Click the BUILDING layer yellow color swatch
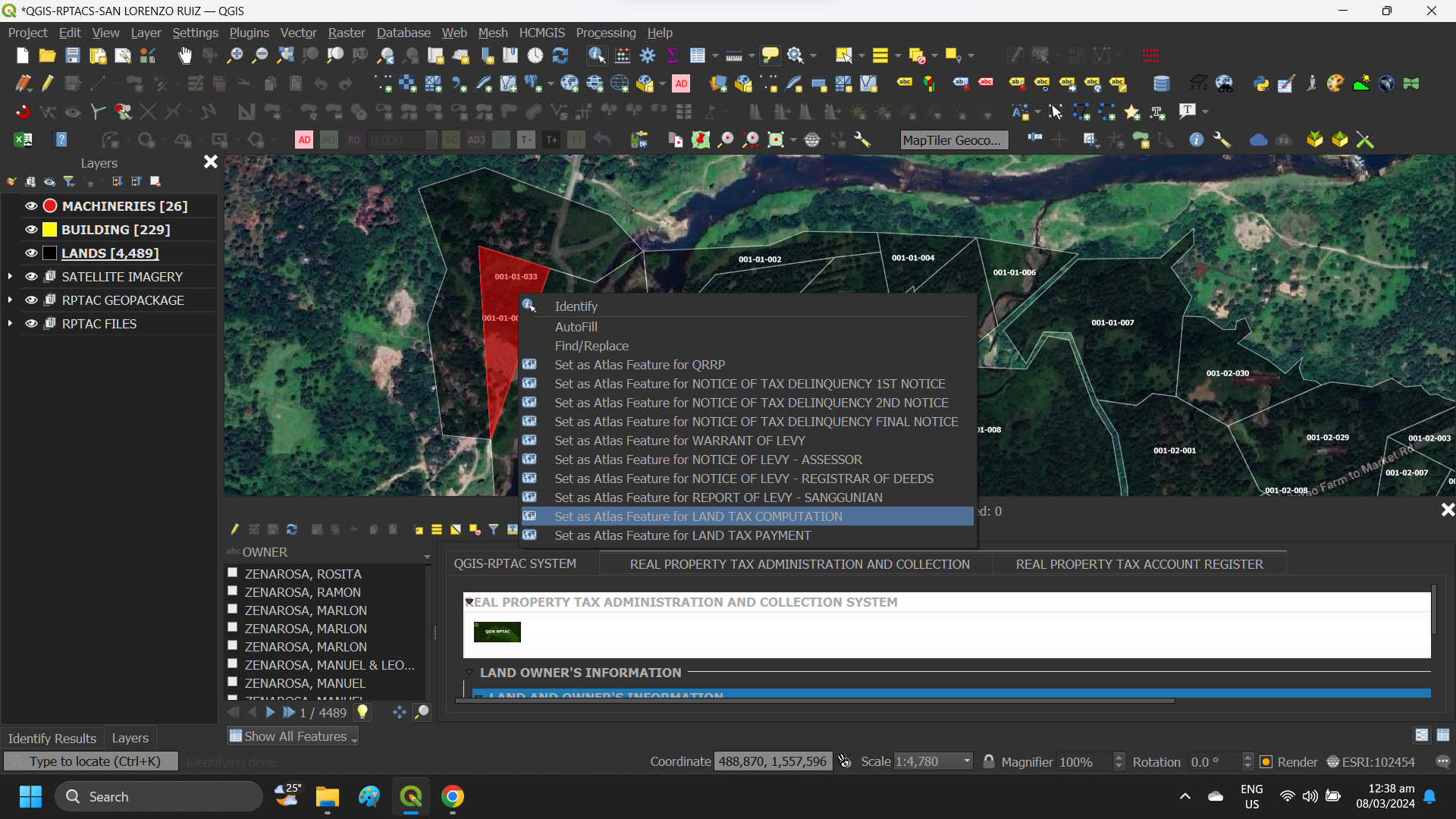1456x819 pixels. [x=49, y=229]
